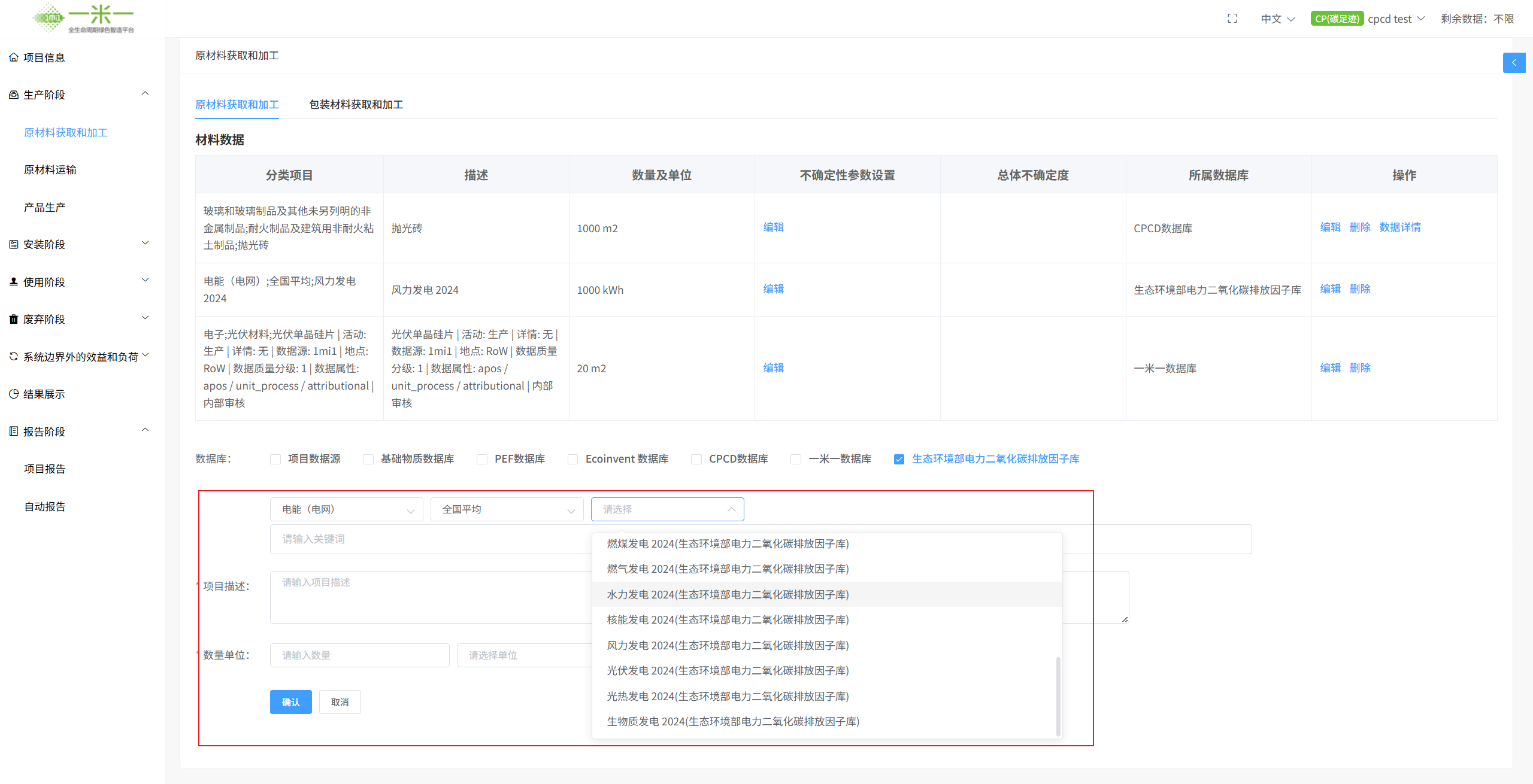Enable the CPCD数据库 checkbox
The image size is (1533, 784).
coord(696,459)
